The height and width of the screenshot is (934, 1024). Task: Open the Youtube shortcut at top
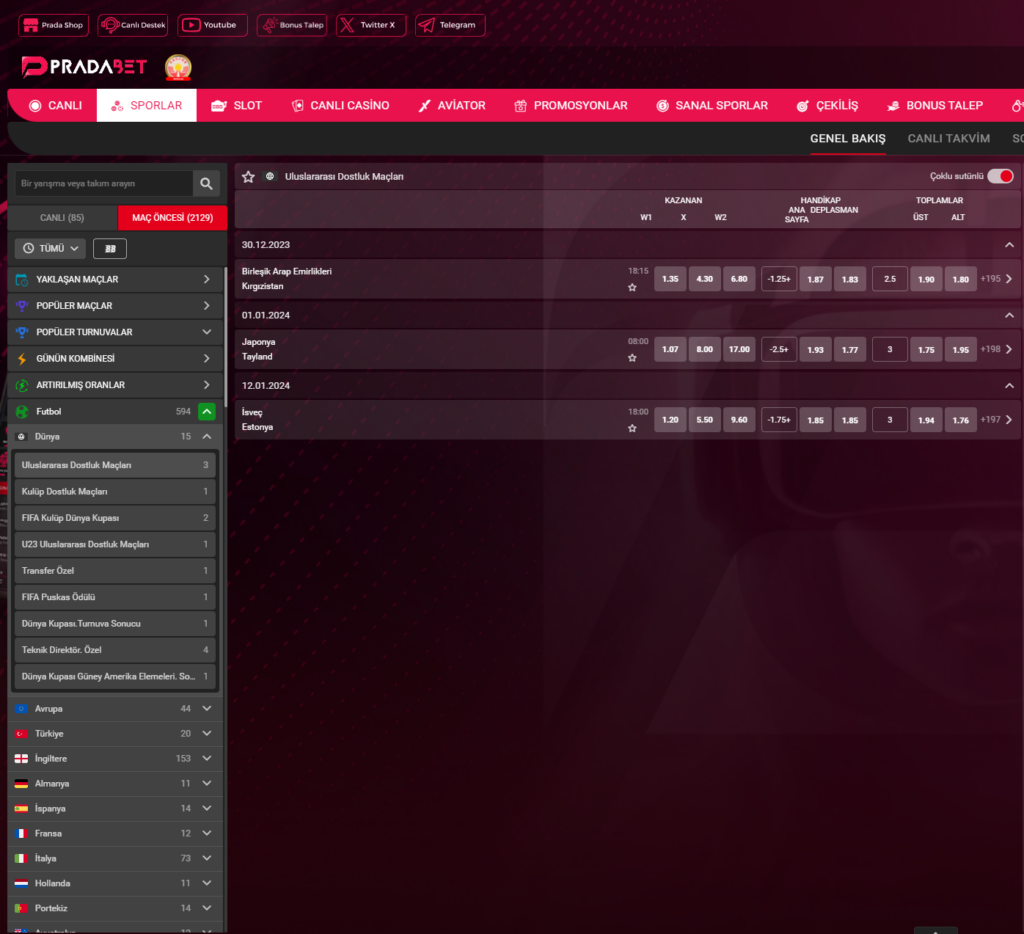click(x=212, y=25)
